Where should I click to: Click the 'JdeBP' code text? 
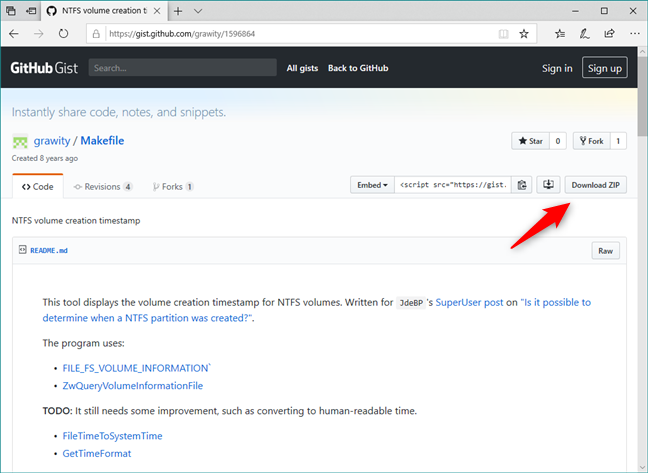410,303
